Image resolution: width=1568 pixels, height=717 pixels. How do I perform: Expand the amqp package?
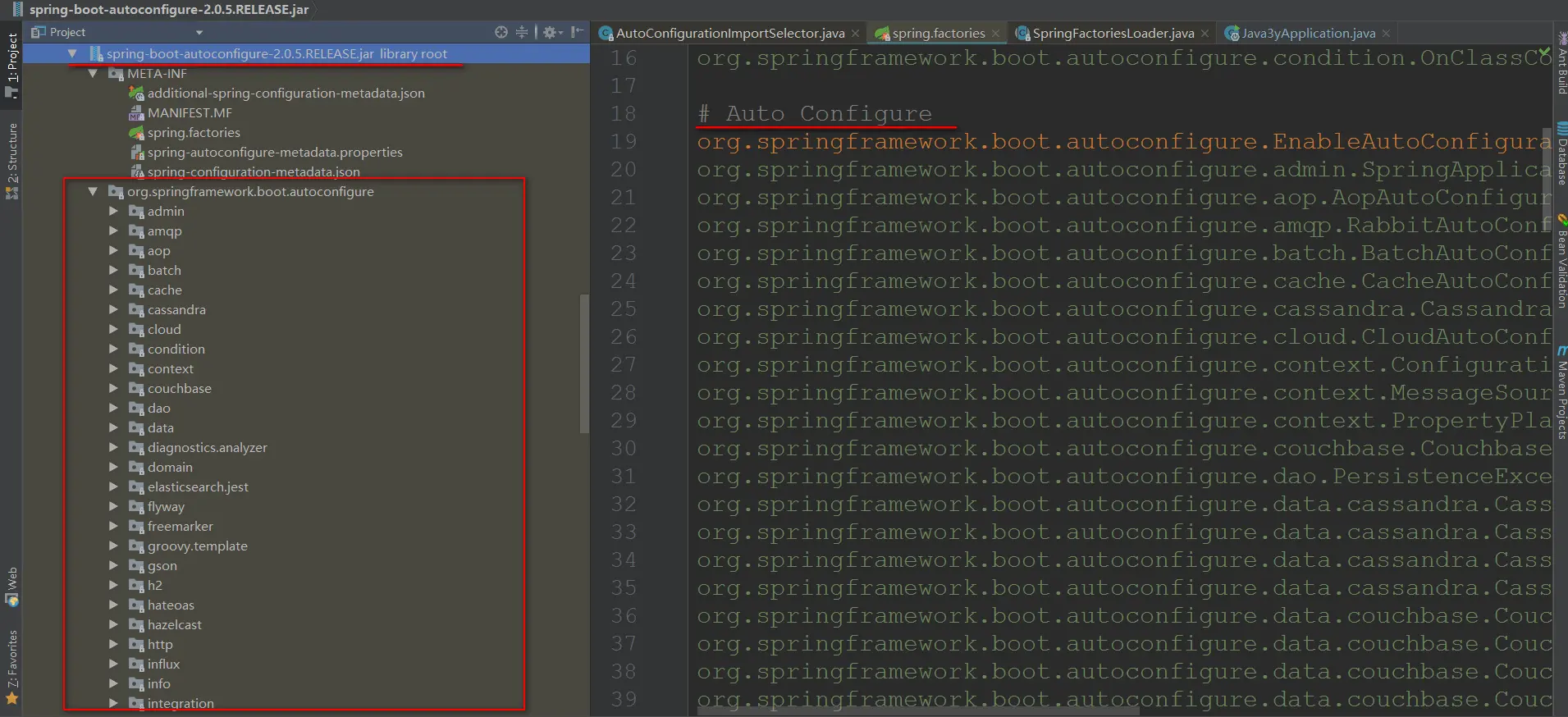click(113, 231)
